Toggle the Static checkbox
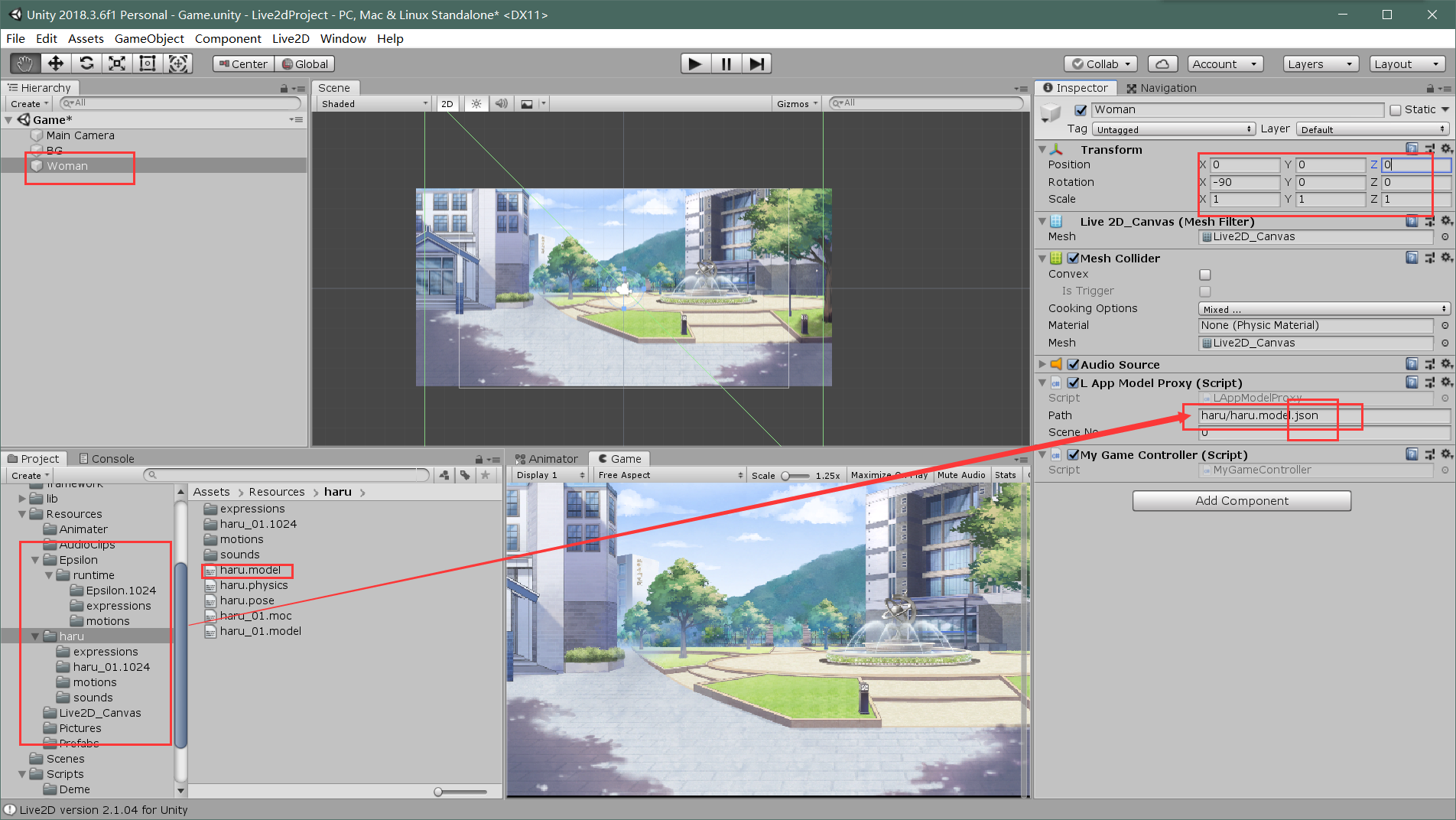This screenshot has width=1456, height=820. coord(1396,110)
